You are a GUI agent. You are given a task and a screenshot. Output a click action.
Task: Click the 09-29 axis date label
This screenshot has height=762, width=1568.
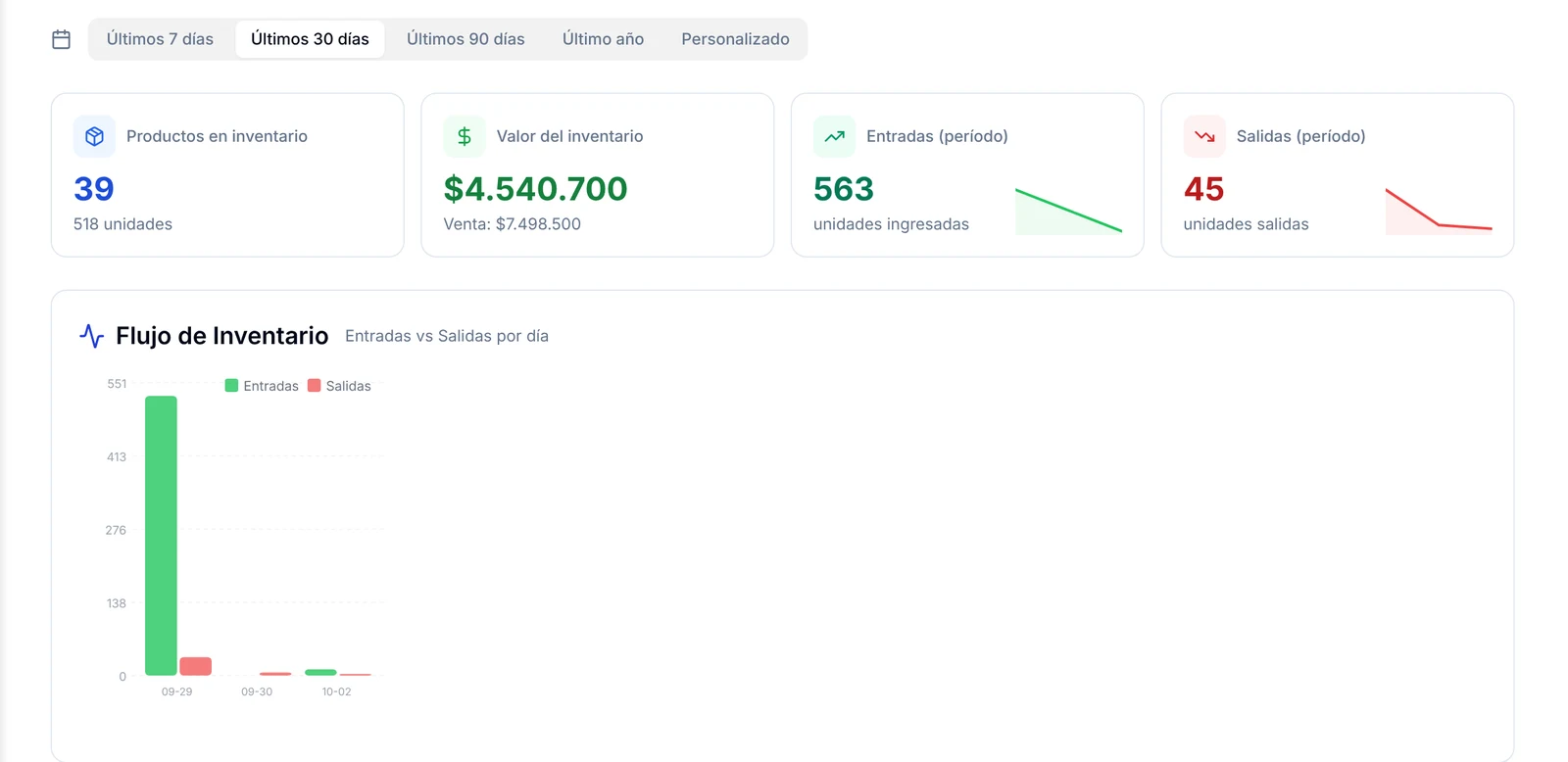177,691
